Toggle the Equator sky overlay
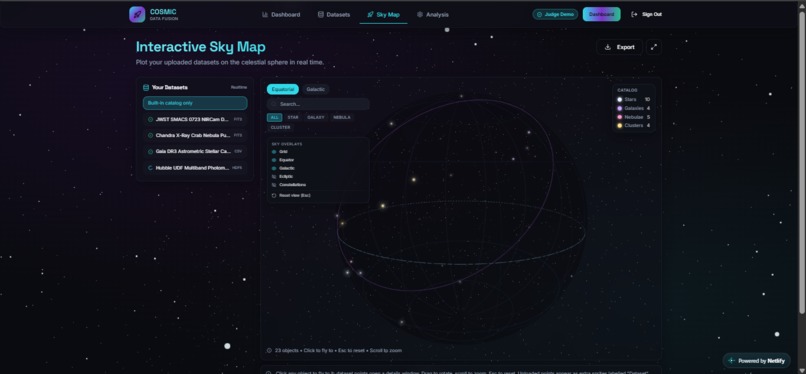This screenshot has height=374, width=806. pos(283,160)
